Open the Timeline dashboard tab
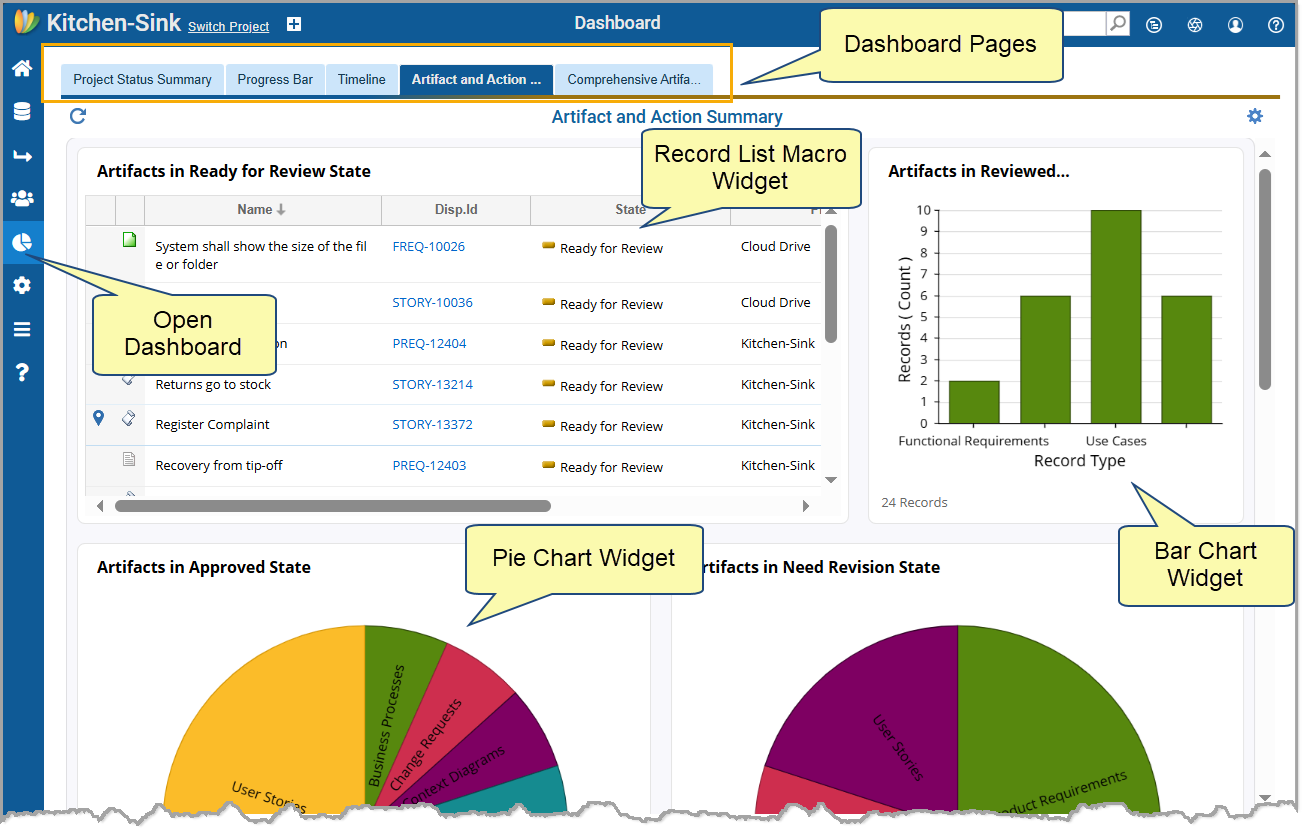Viewport: 1304px width, 838px height. coord(361,80)
